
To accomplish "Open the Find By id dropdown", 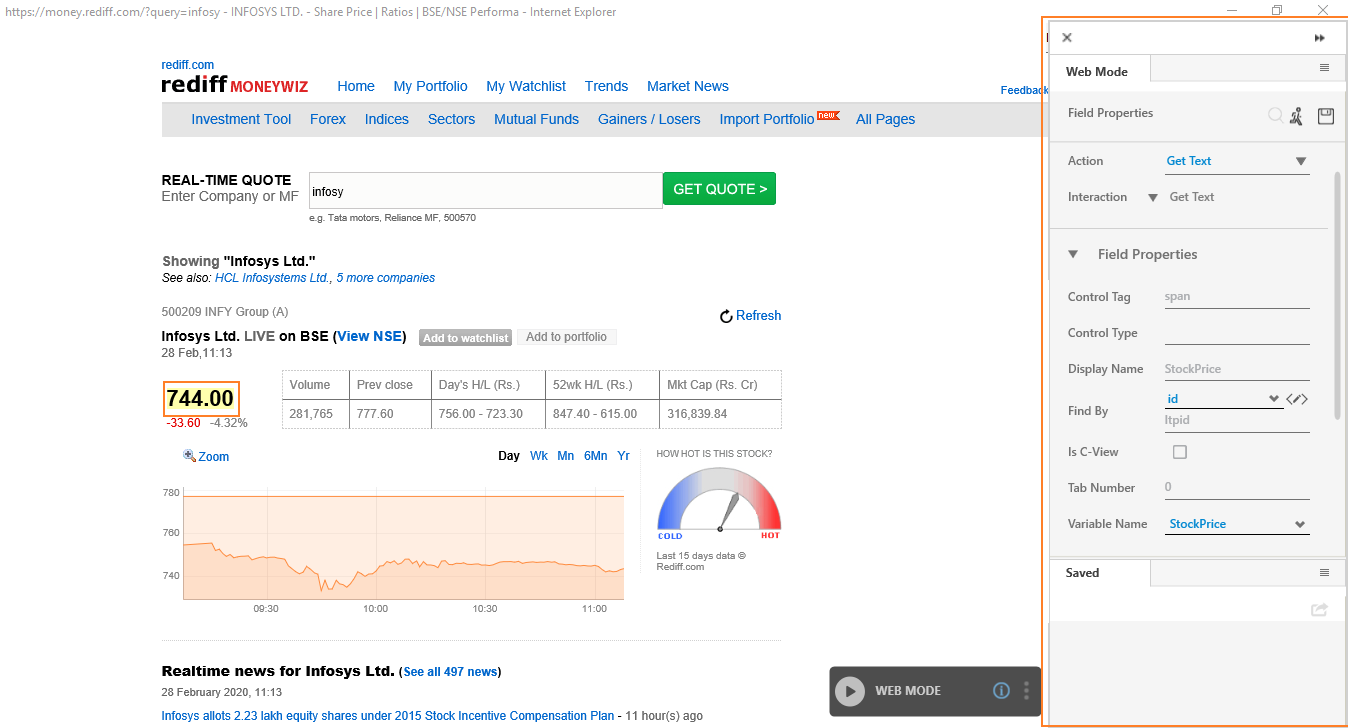I will (1224, 399).
